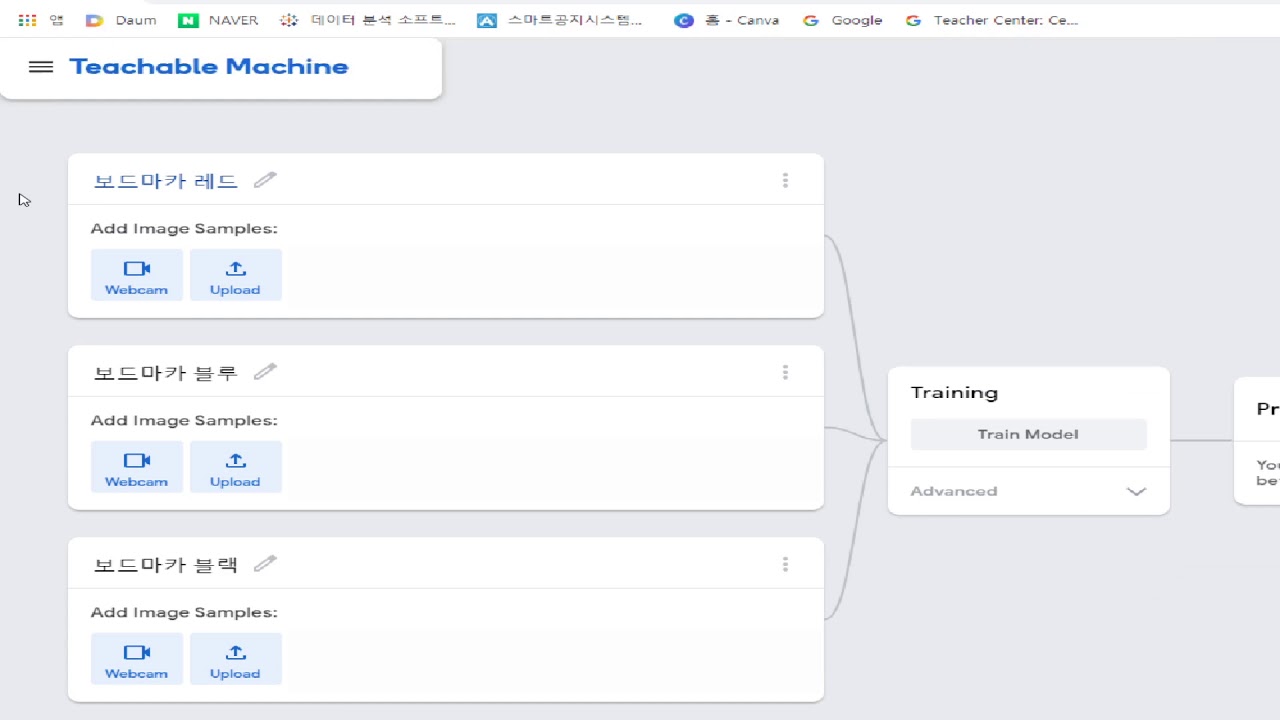Click the pencil icon next to 보드마카 블랙
Screen dimensions: 1280x720
265,564
